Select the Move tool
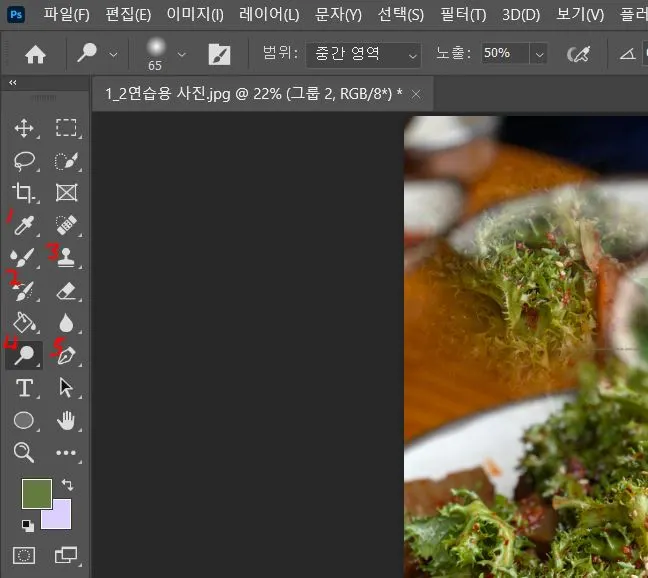 coord(24,128)
